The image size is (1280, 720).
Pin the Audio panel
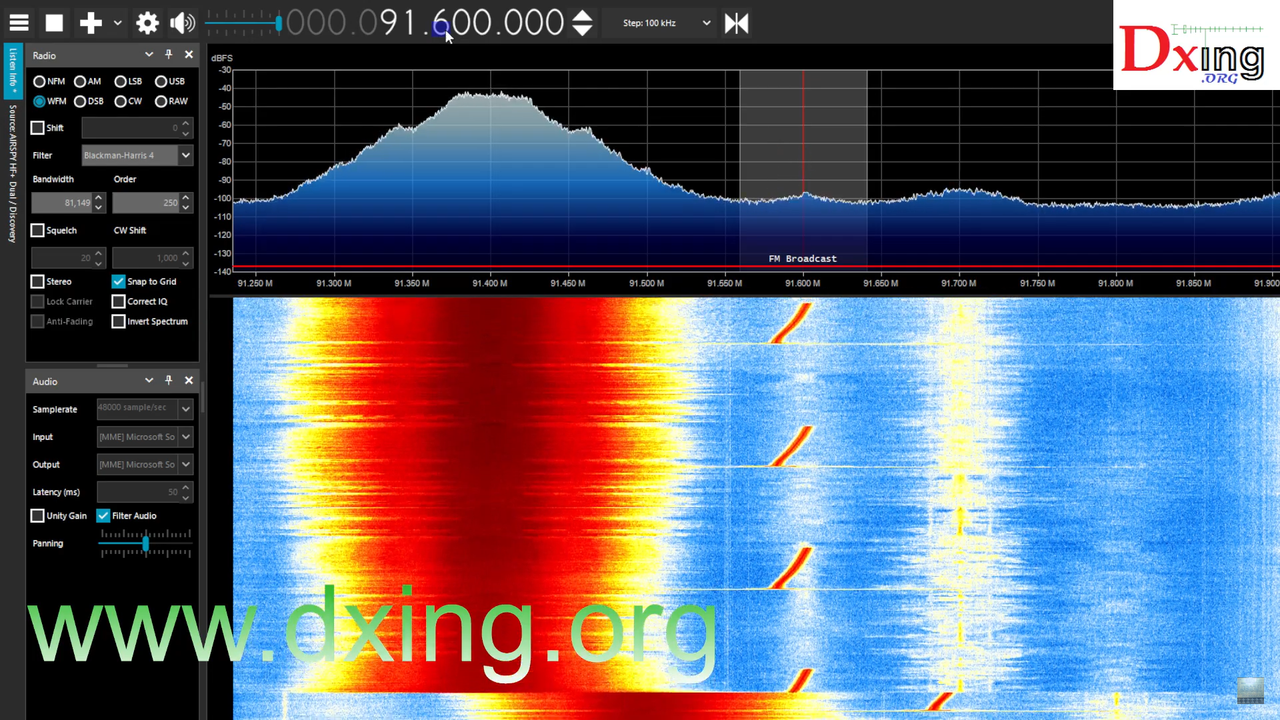(x=169, y=381)
